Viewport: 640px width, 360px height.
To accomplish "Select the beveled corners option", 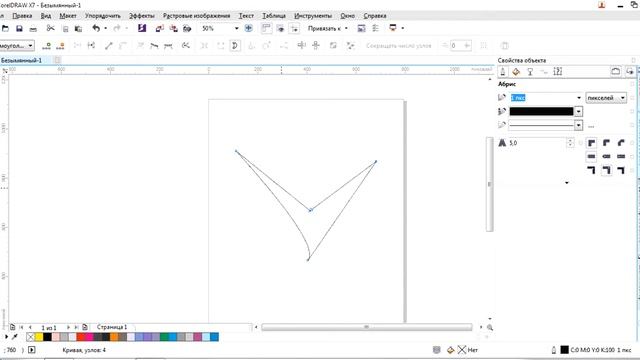I will pos(621,143).
